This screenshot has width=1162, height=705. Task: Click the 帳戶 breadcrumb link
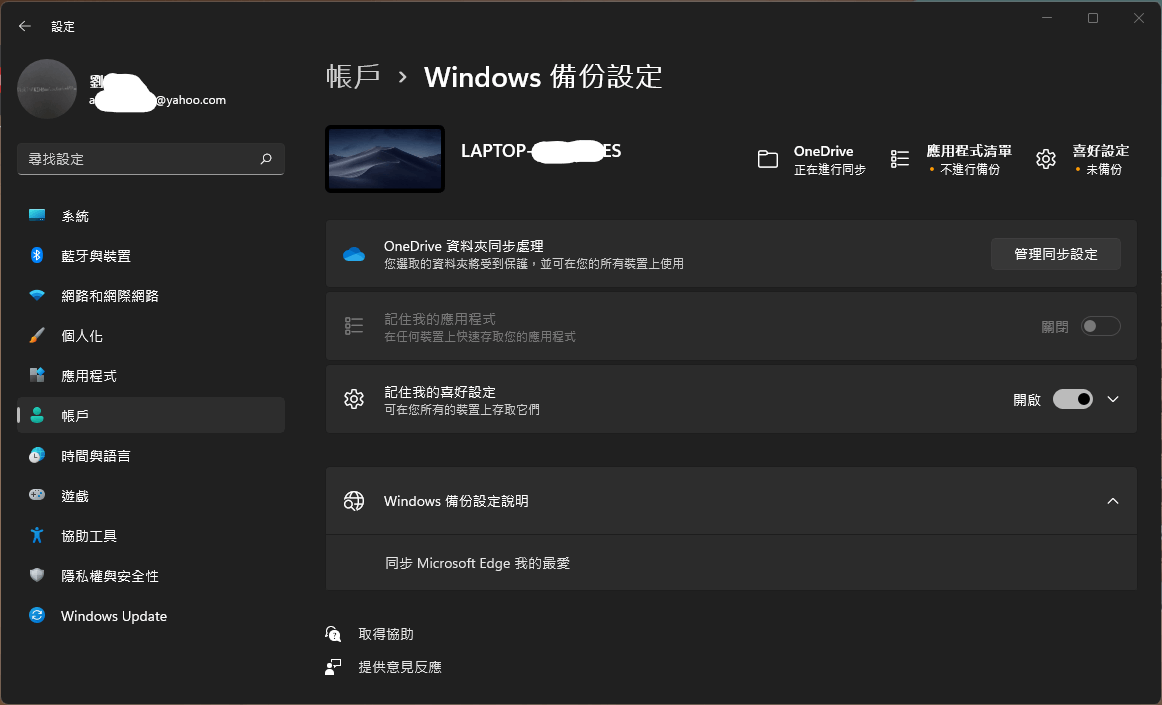353,77
